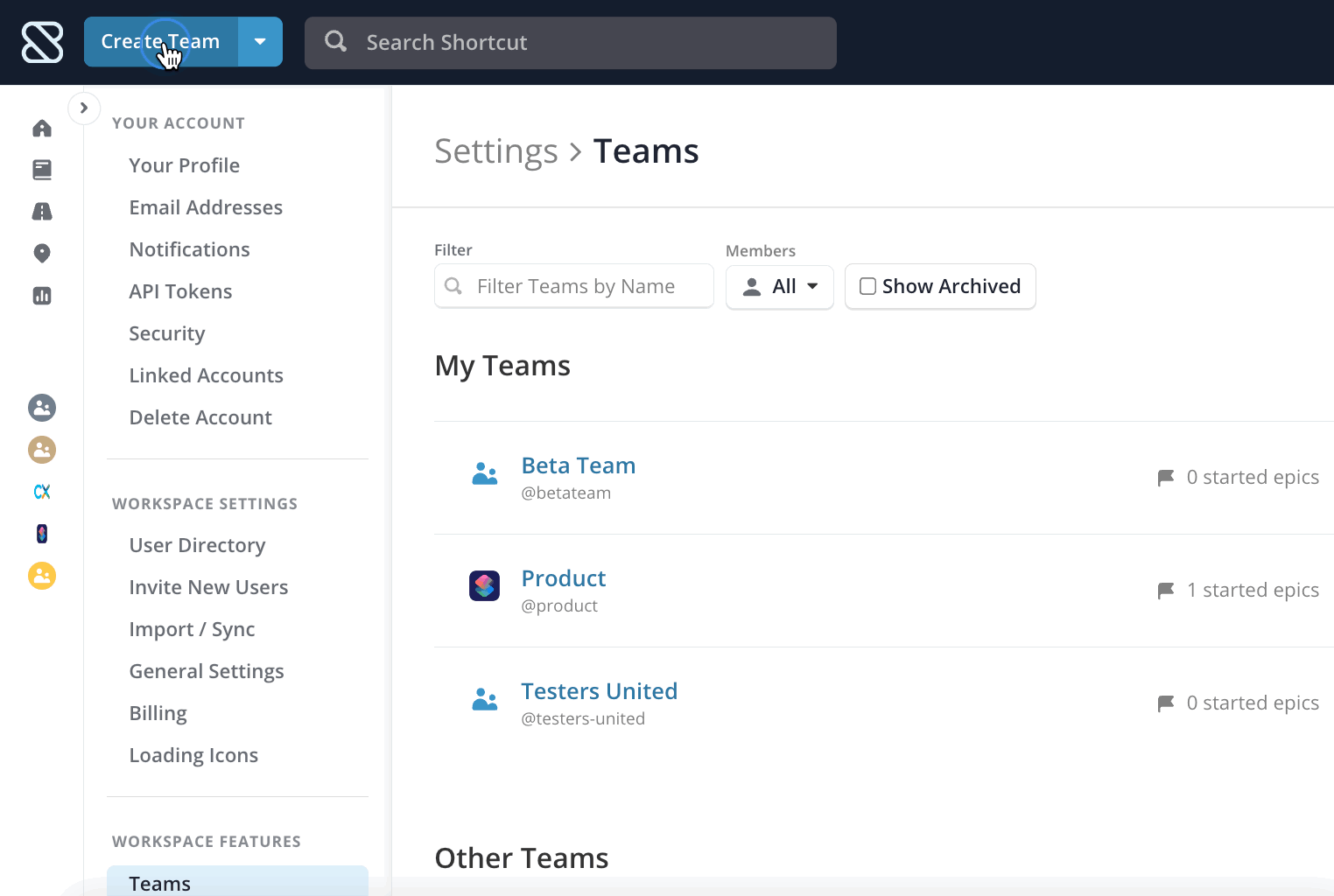Open Invite New Users page
The image size is (1334, 896).
tap(208, 587)
